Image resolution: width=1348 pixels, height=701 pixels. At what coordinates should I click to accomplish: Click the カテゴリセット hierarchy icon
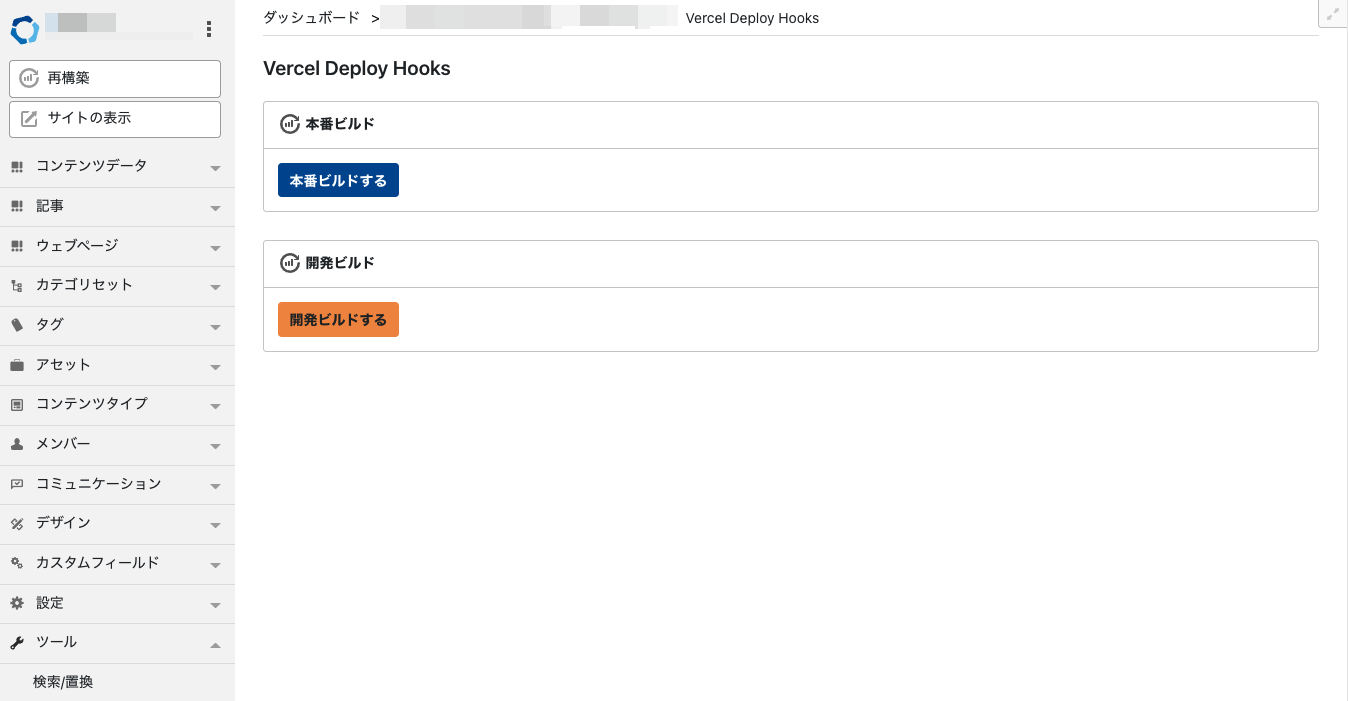tap(17, 285)
